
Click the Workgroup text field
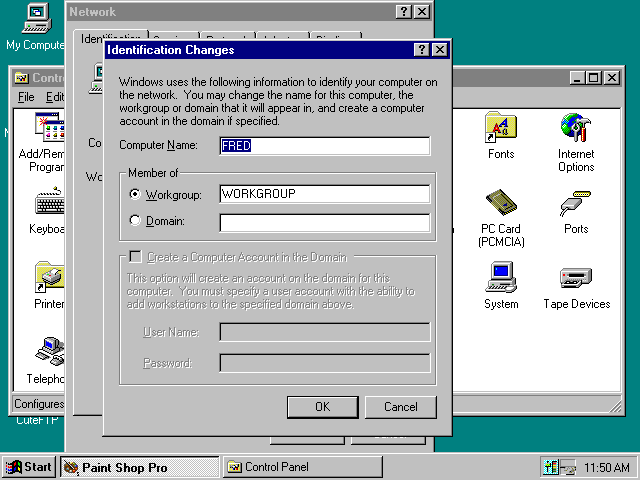point(325,193)
